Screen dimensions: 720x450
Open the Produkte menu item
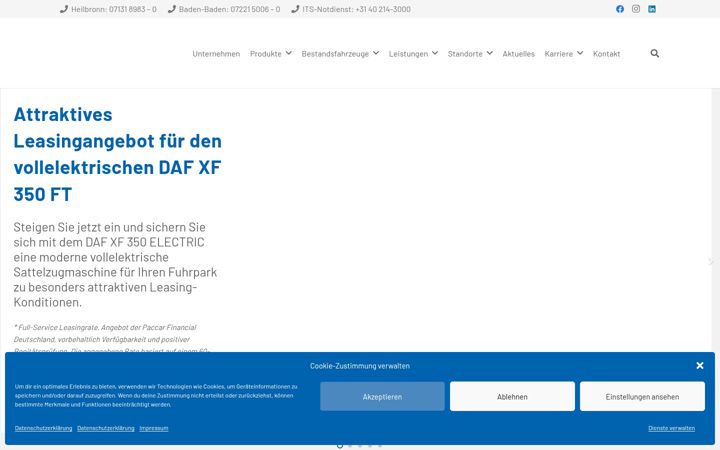tap(265, 54)
